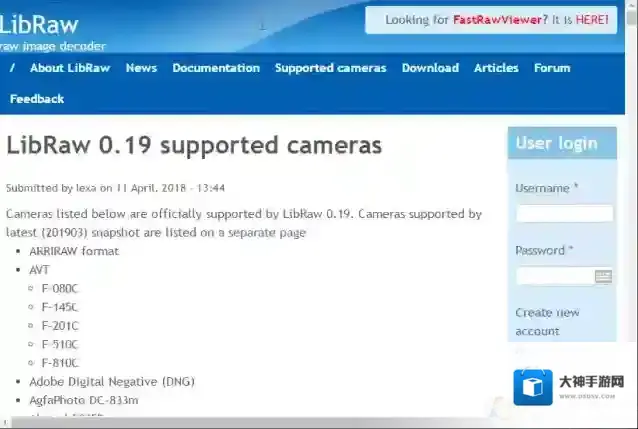Focus the Password input field

(x=564, y=276)
